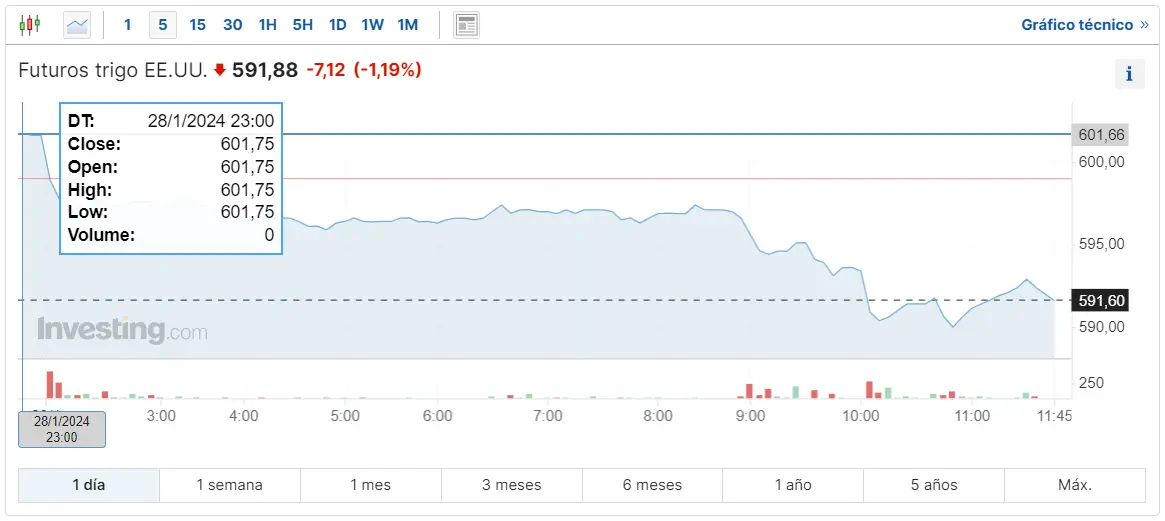Switch to candlestick chart type
The height and width of the screenshot is (521, 1165).
[30, 25]
